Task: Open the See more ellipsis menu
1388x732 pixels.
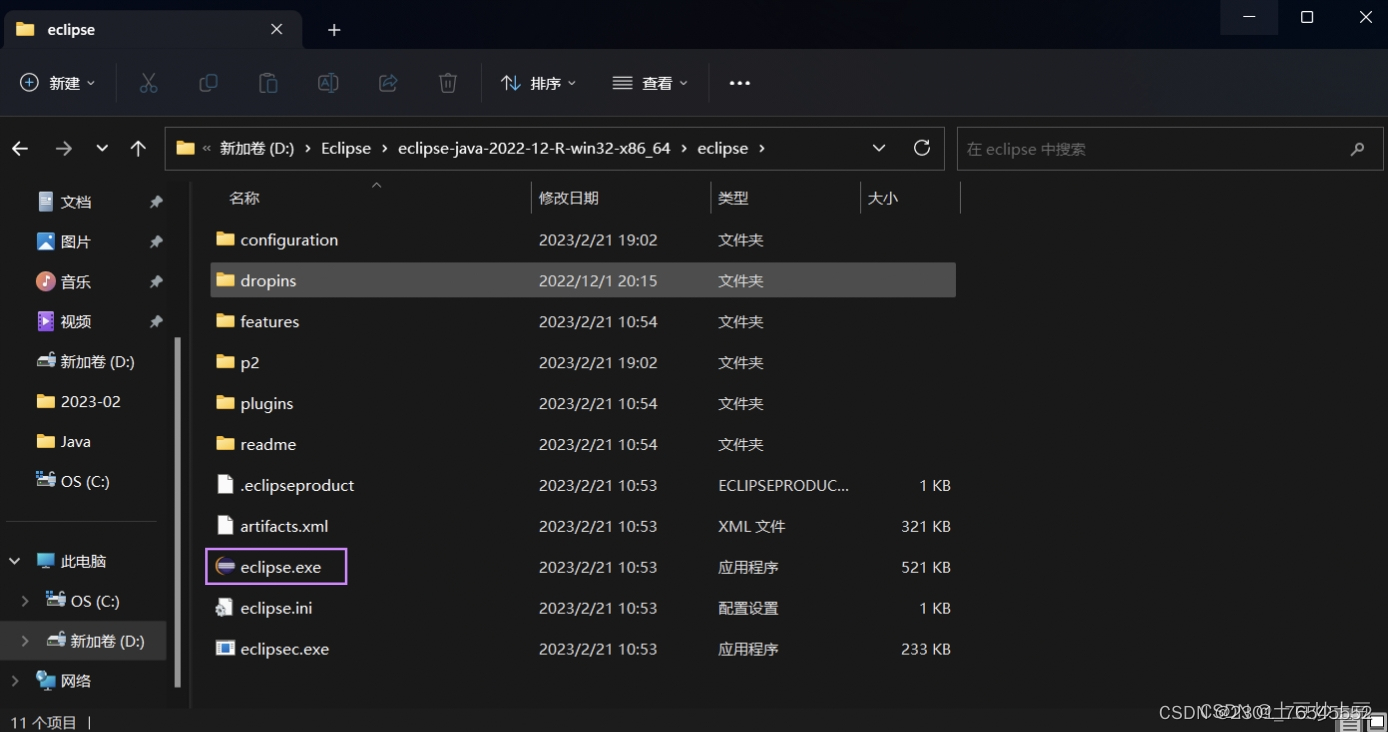Action: coord(740,83)
